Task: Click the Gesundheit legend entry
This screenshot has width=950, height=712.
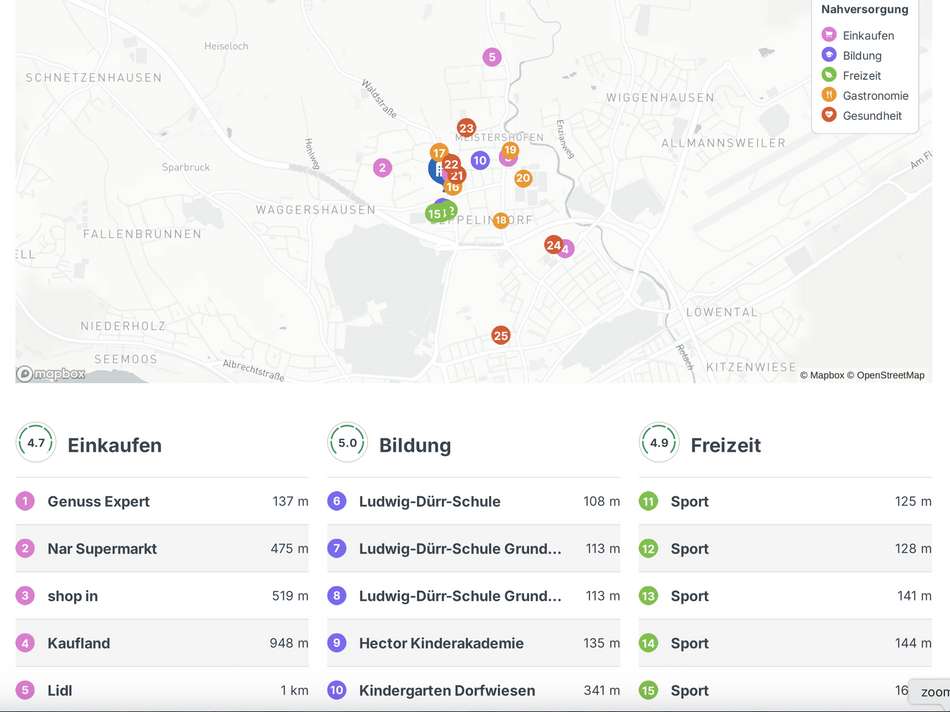Action: point(871,115)
